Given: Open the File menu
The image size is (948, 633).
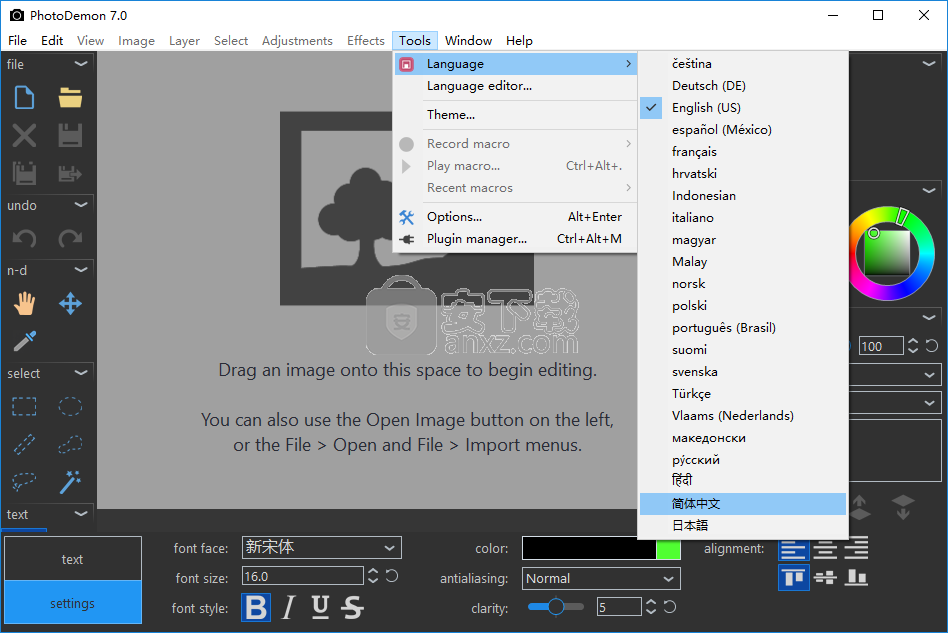Looking at the screenshot, I should coord(18,41).
